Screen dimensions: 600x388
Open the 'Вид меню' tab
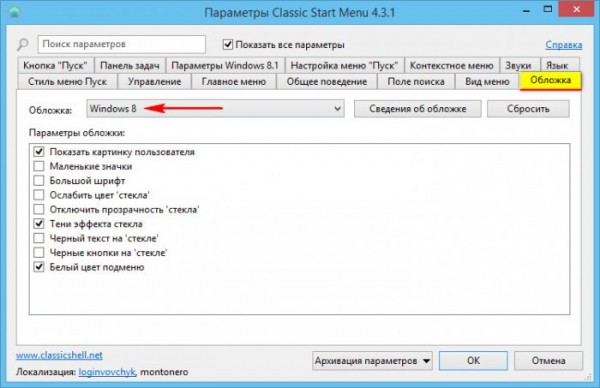coord(487,82)
